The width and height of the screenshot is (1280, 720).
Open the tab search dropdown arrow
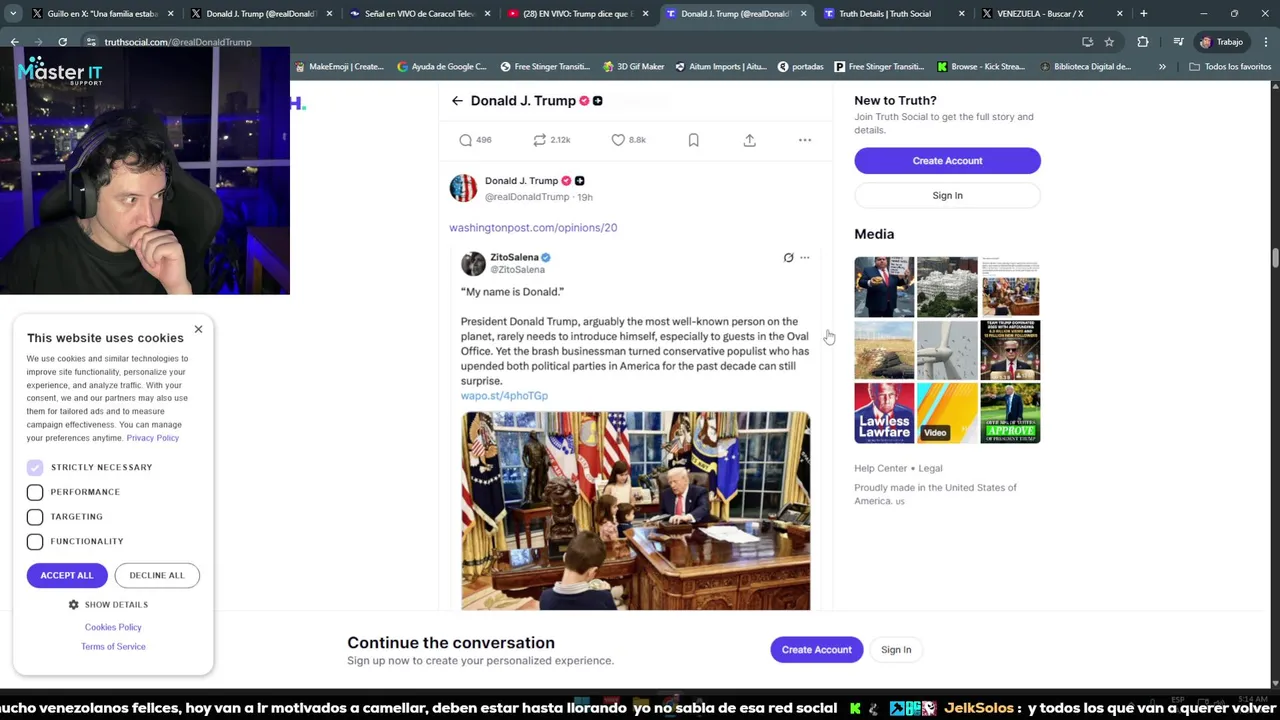click(x=13, y=14)
